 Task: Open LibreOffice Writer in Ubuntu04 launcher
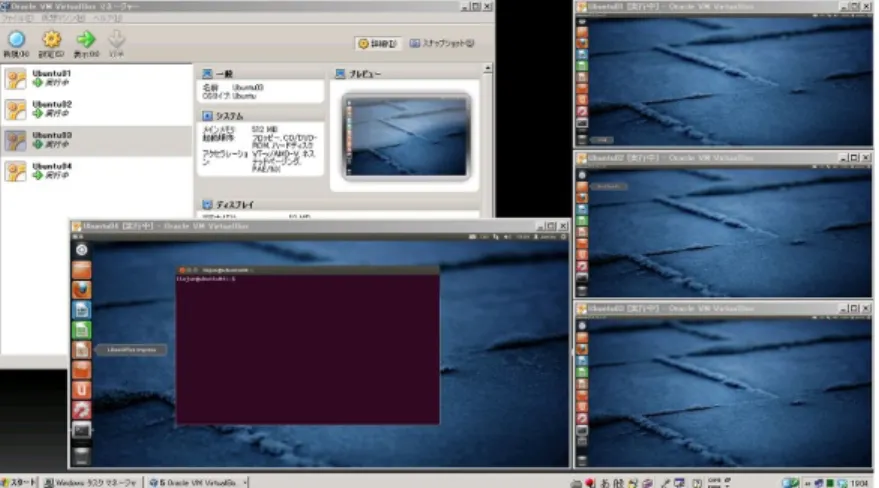click(82, 310)
